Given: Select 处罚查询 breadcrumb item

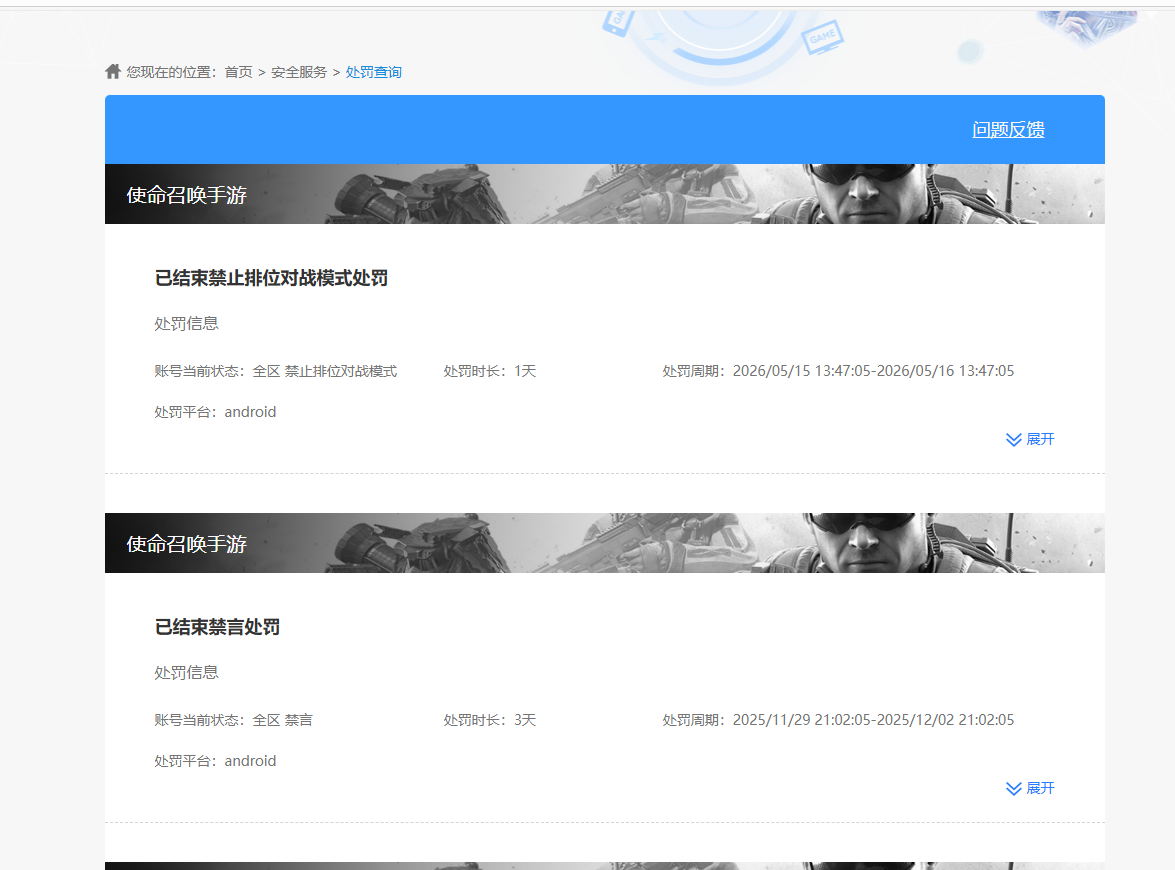Looking at the screenshot, I should pyautogui.click(x=374, y=72).
